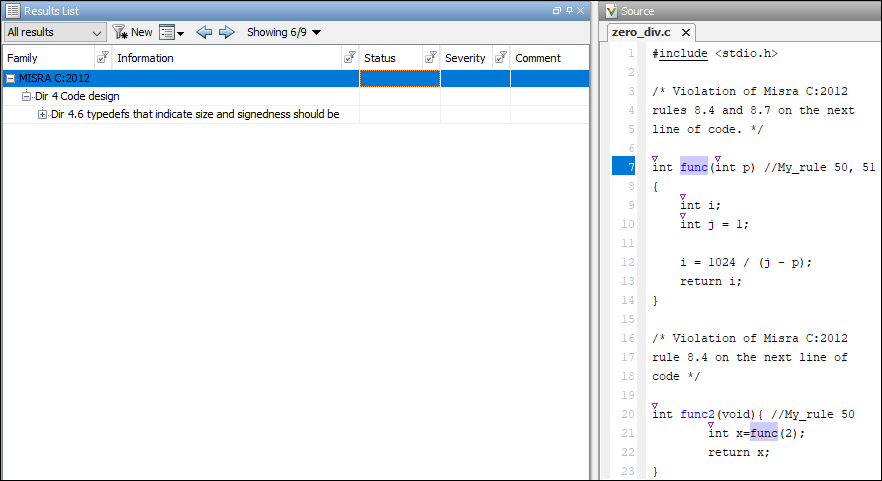Open the All results dropdown
The height and width of the screenshot is (481, 882).
[x=54, y=32]
